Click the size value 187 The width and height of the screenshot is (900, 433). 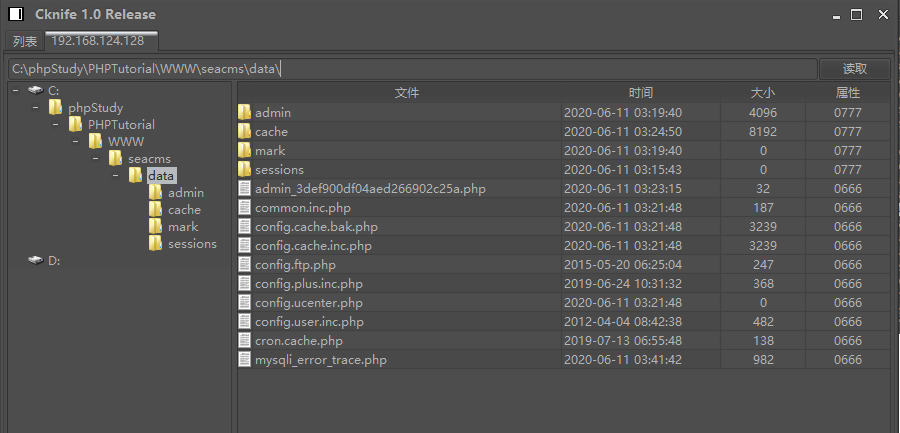pyautogui.click(x=763, y=207)
